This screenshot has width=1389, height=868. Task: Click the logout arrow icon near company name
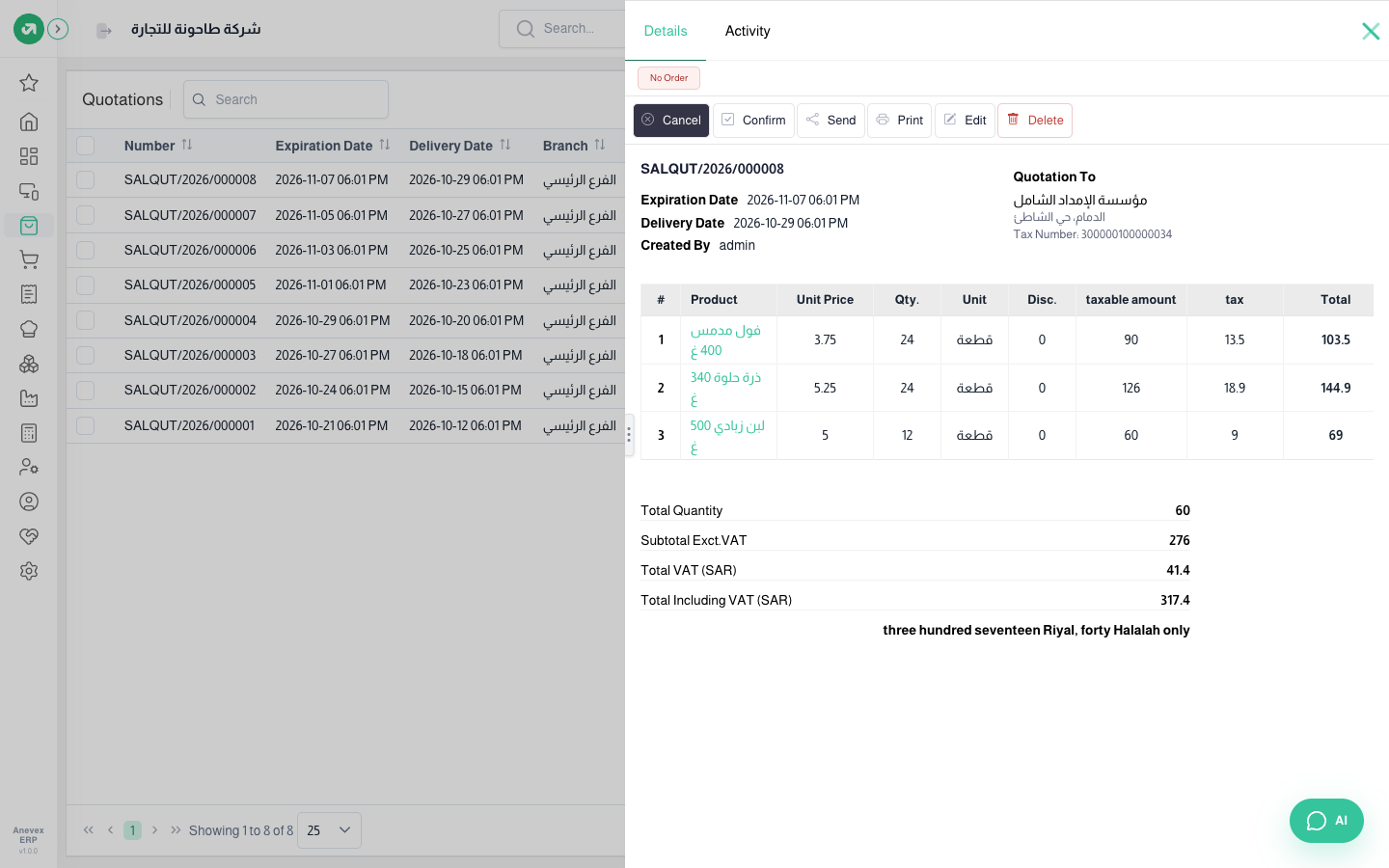point(104,31)
